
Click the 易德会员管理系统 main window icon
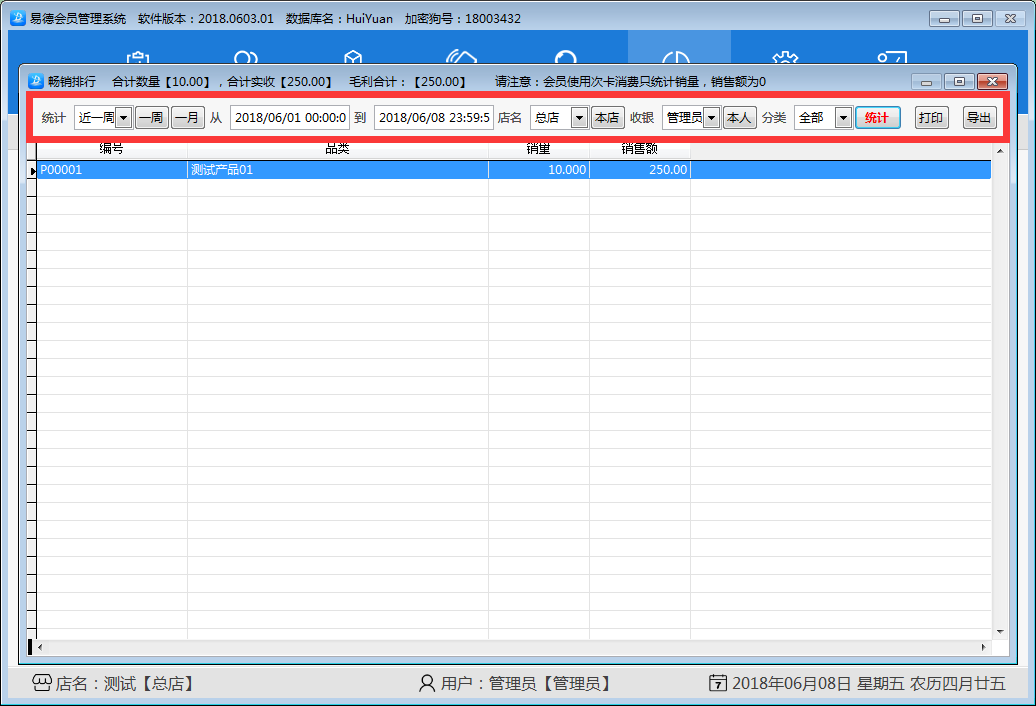click(x=18, y=18)
